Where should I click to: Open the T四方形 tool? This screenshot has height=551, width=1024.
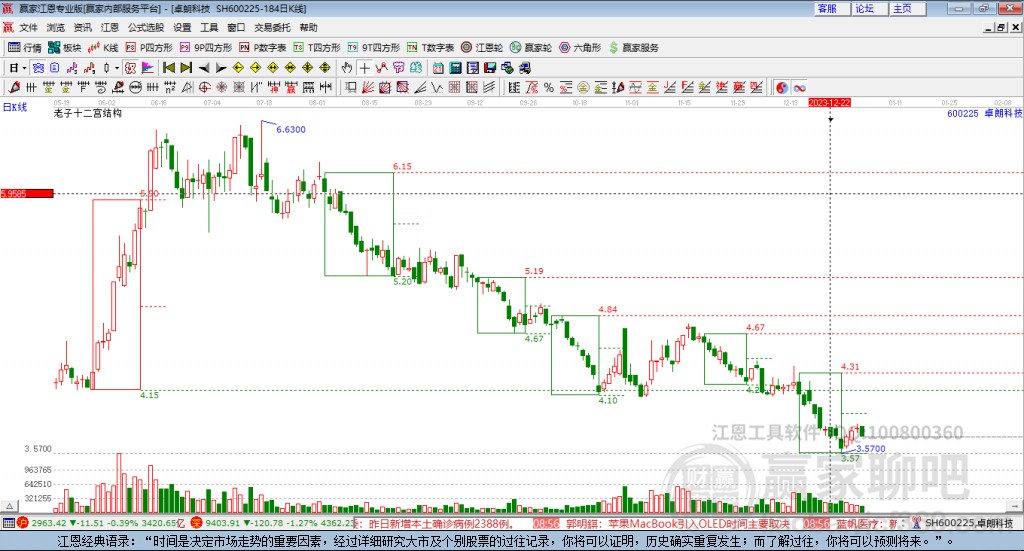(x=317, y=48)
